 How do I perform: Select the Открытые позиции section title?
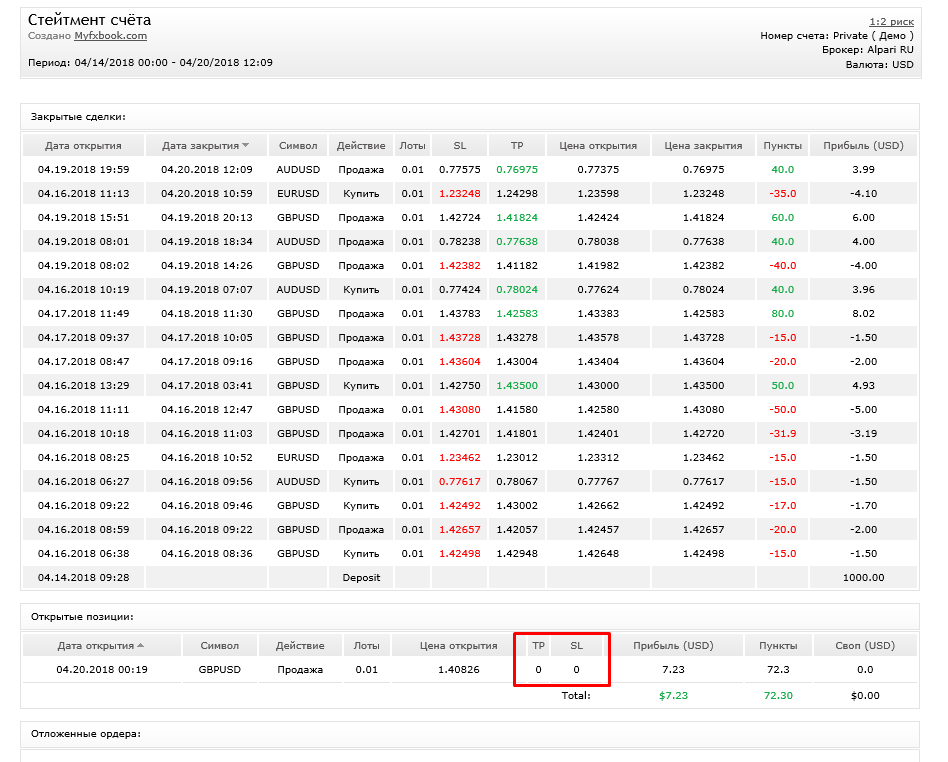click(82, 617)
